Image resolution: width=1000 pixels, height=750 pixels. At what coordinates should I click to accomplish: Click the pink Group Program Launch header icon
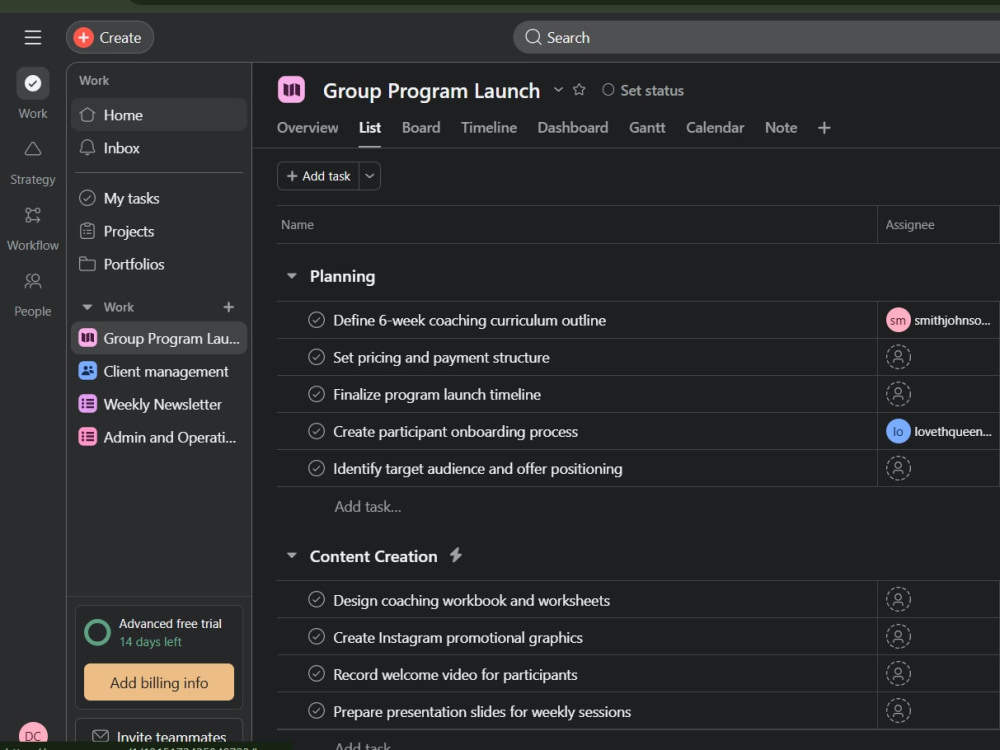click(x=291, y=90)
